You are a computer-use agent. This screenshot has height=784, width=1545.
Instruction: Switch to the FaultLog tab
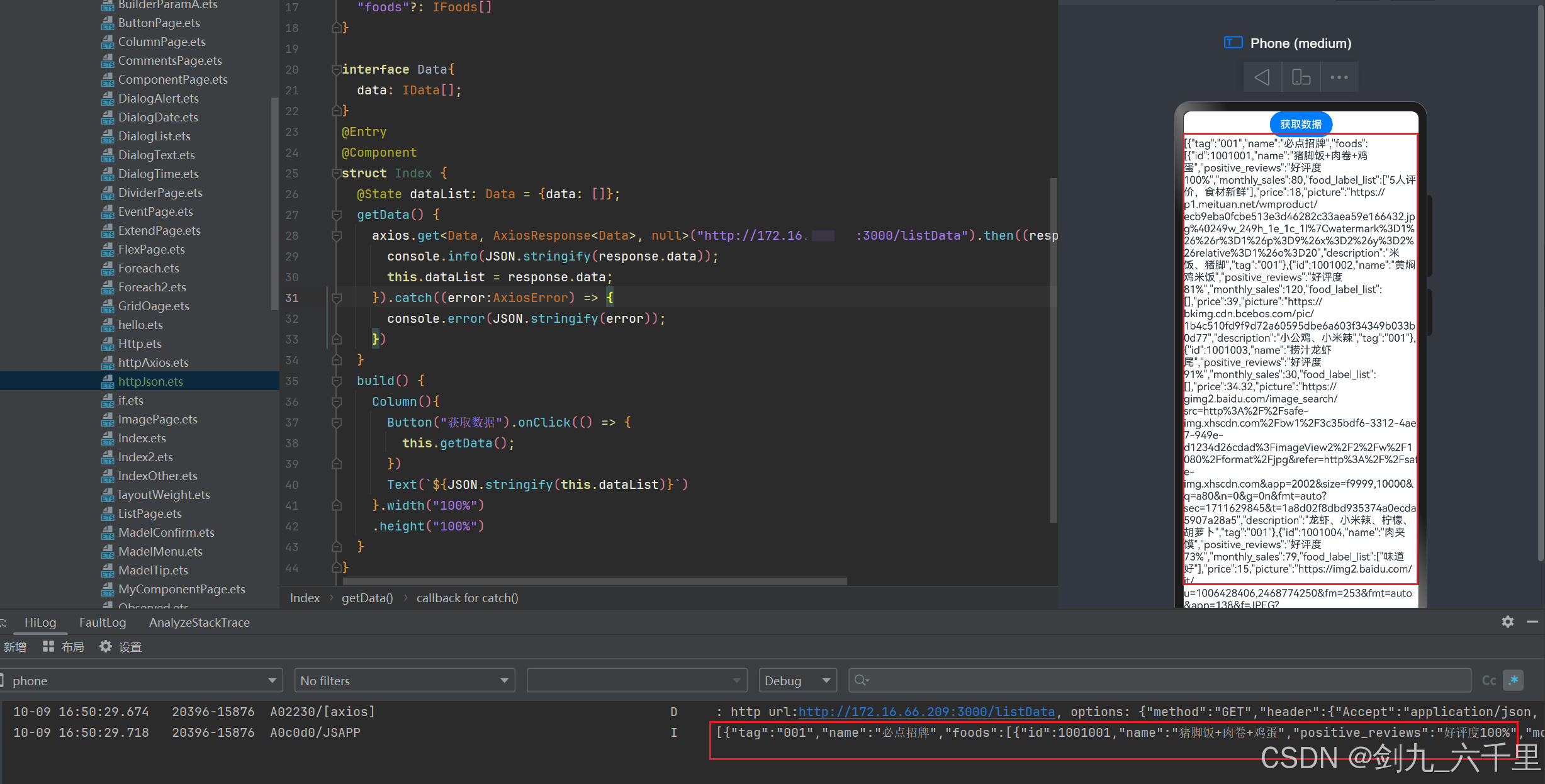pyautogui.click(x=103, y=622)
